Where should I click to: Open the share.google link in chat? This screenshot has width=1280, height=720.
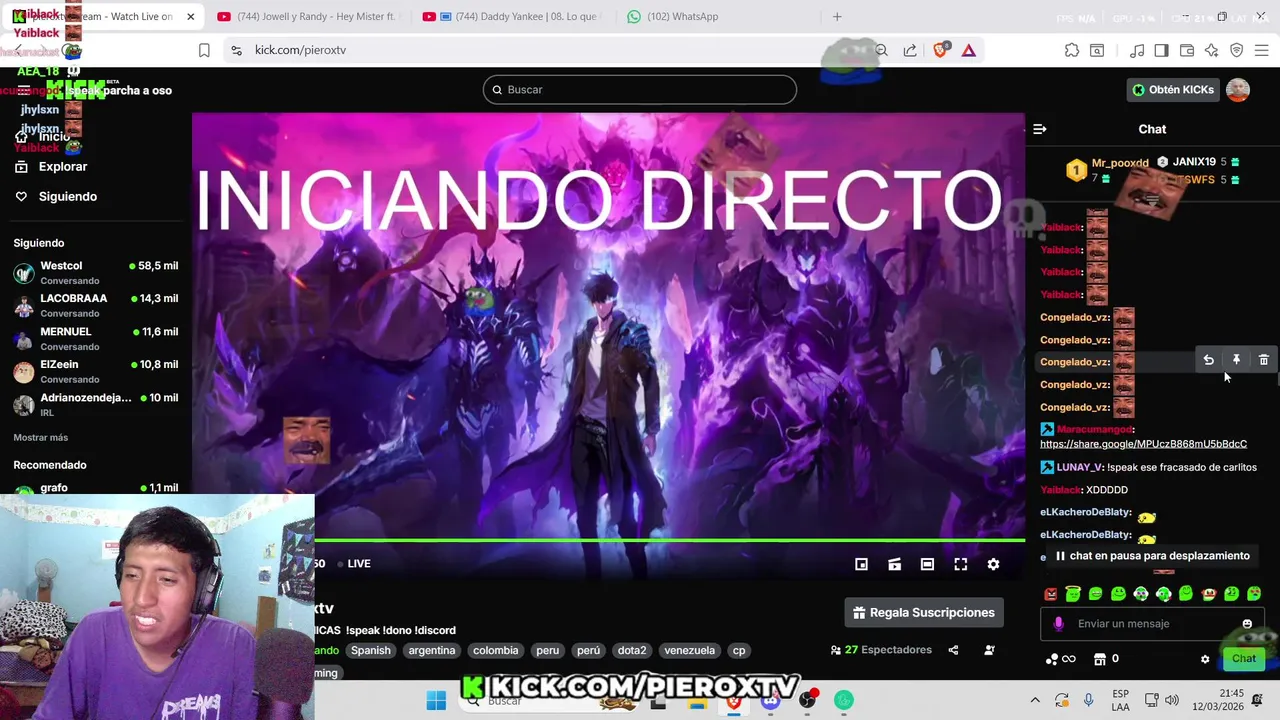click(1143, 444)
